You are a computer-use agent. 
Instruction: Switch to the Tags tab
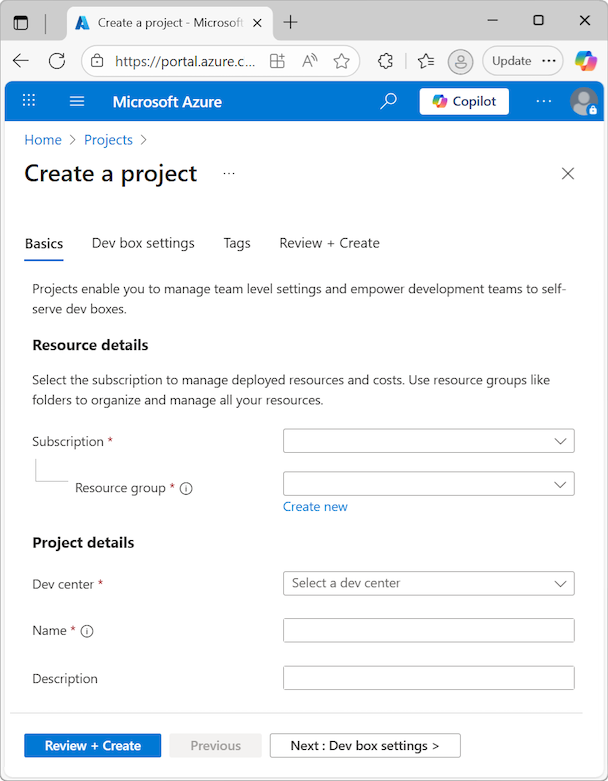(x=237, y=243)
